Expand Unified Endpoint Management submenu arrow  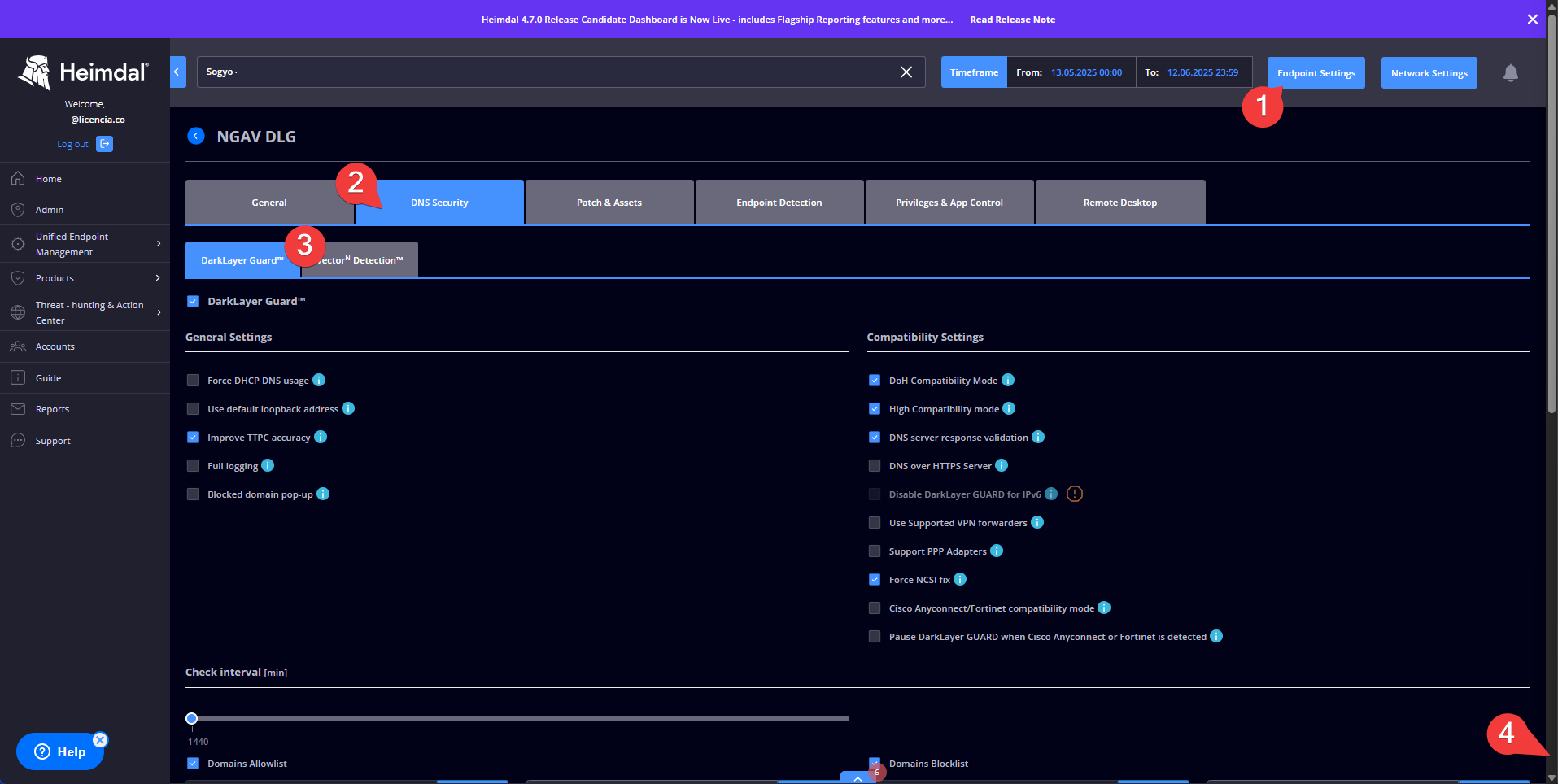click(x=159, y=243)
